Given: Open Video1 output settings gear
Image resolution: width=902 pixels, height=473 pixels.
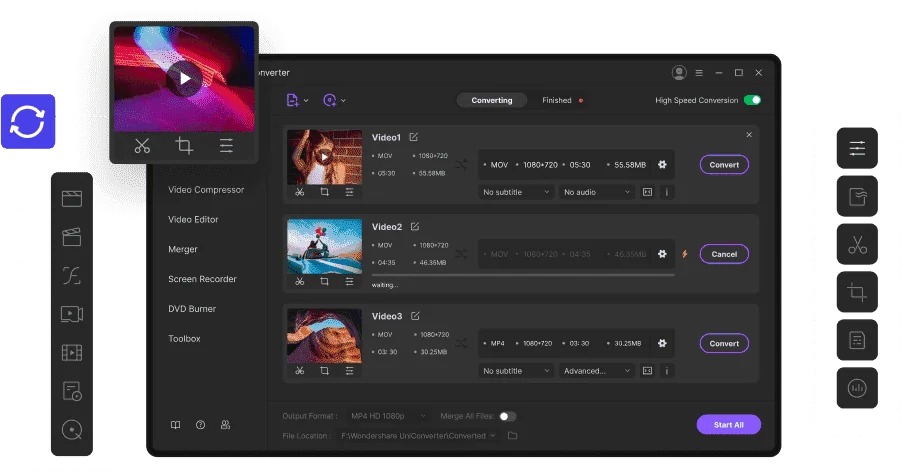Looking at the screenshot, I should point(662,165).
